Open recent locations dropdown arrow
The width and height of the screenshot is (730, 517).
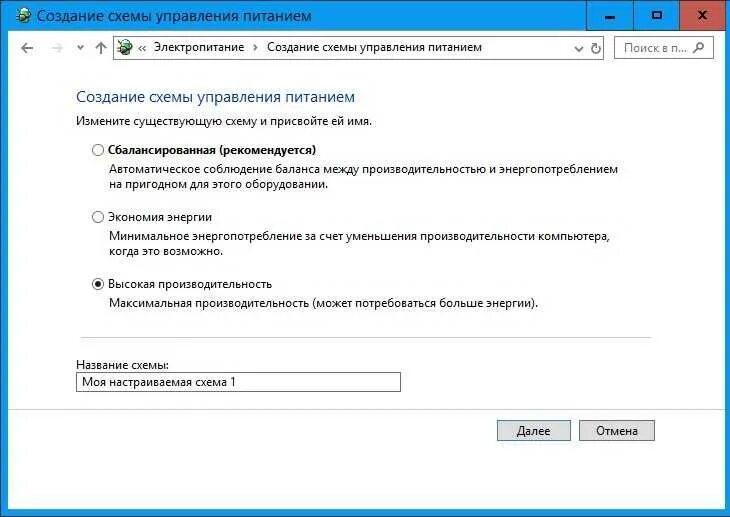81,48
